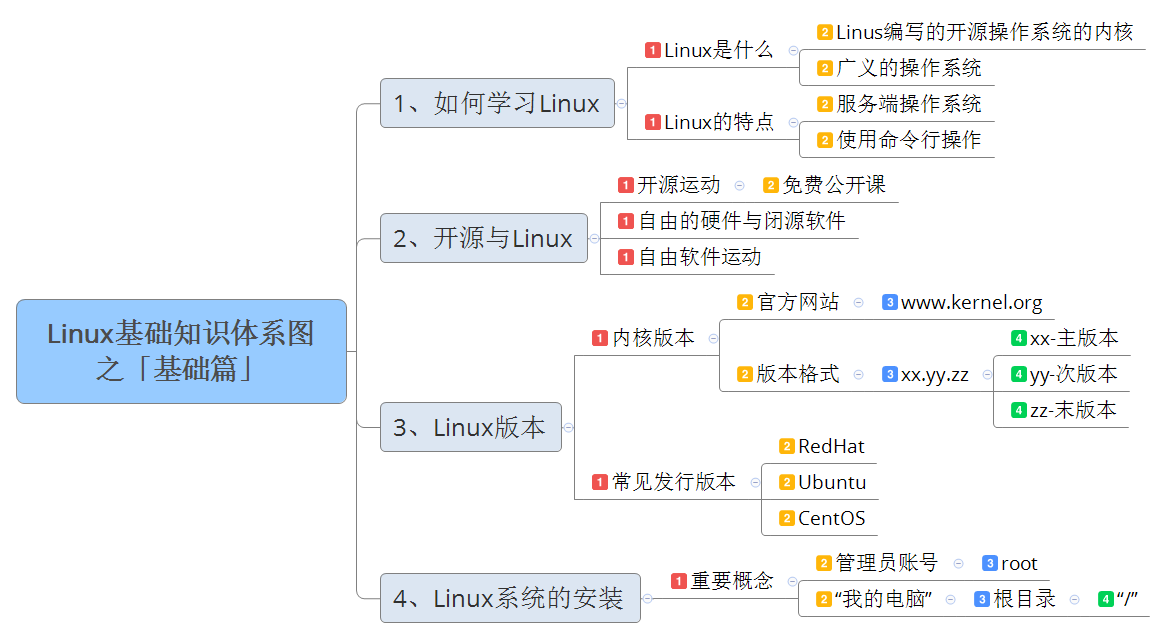Click priority 1 marker beside Linux是什么

click(x=653, y=51)
